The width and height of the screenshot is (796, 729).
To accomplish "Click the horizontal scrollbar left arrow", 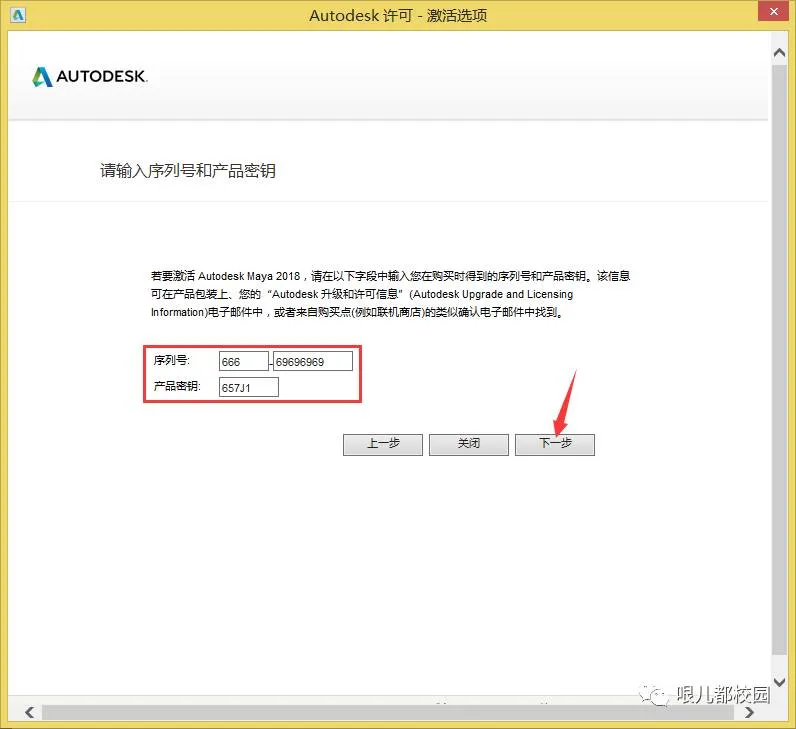I will pyautogui.click(x=29, y=712).
